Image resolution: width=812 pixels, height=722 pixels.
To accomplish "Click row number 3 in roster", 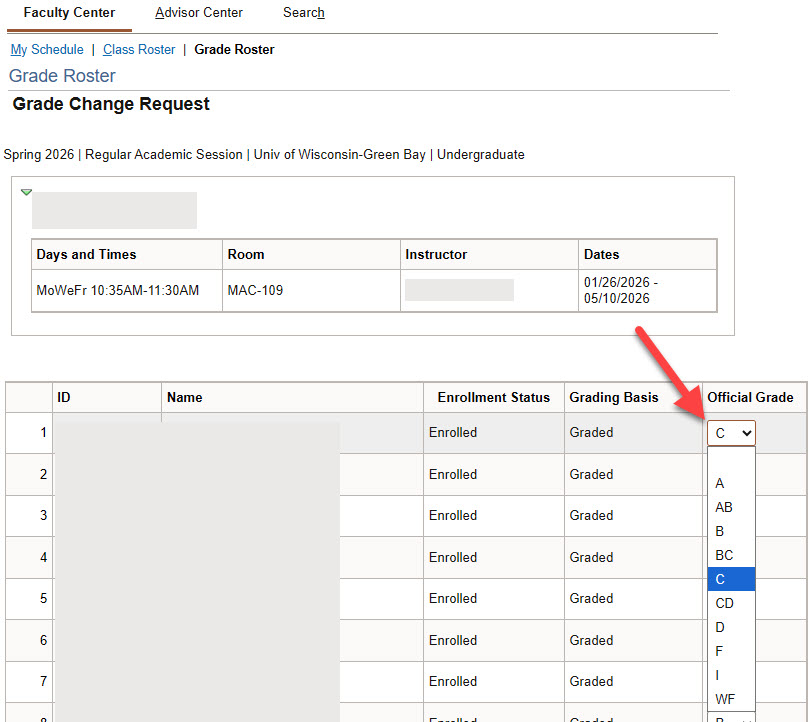I will pyautogui.click(x=44, y=515).
